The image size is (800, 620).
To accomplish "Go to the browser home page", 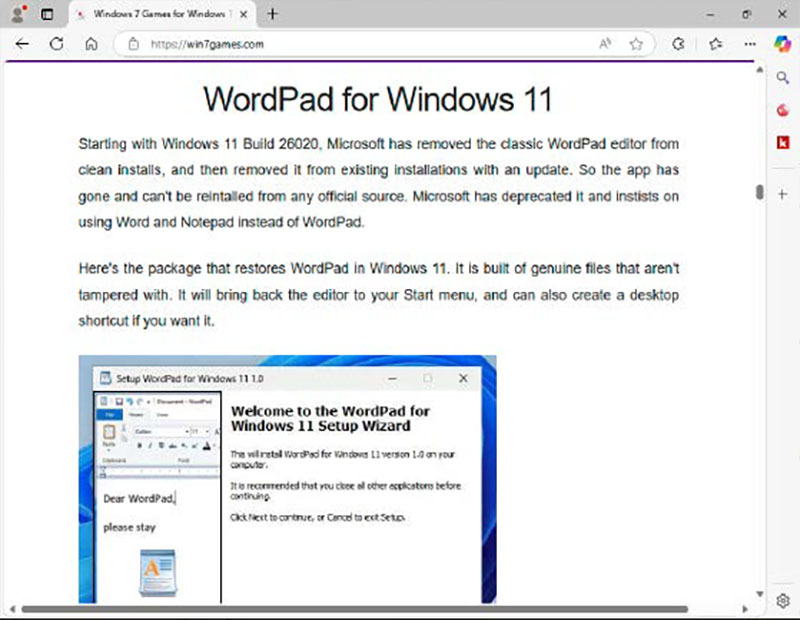I will pyautogui.click(x=91, y=44).
